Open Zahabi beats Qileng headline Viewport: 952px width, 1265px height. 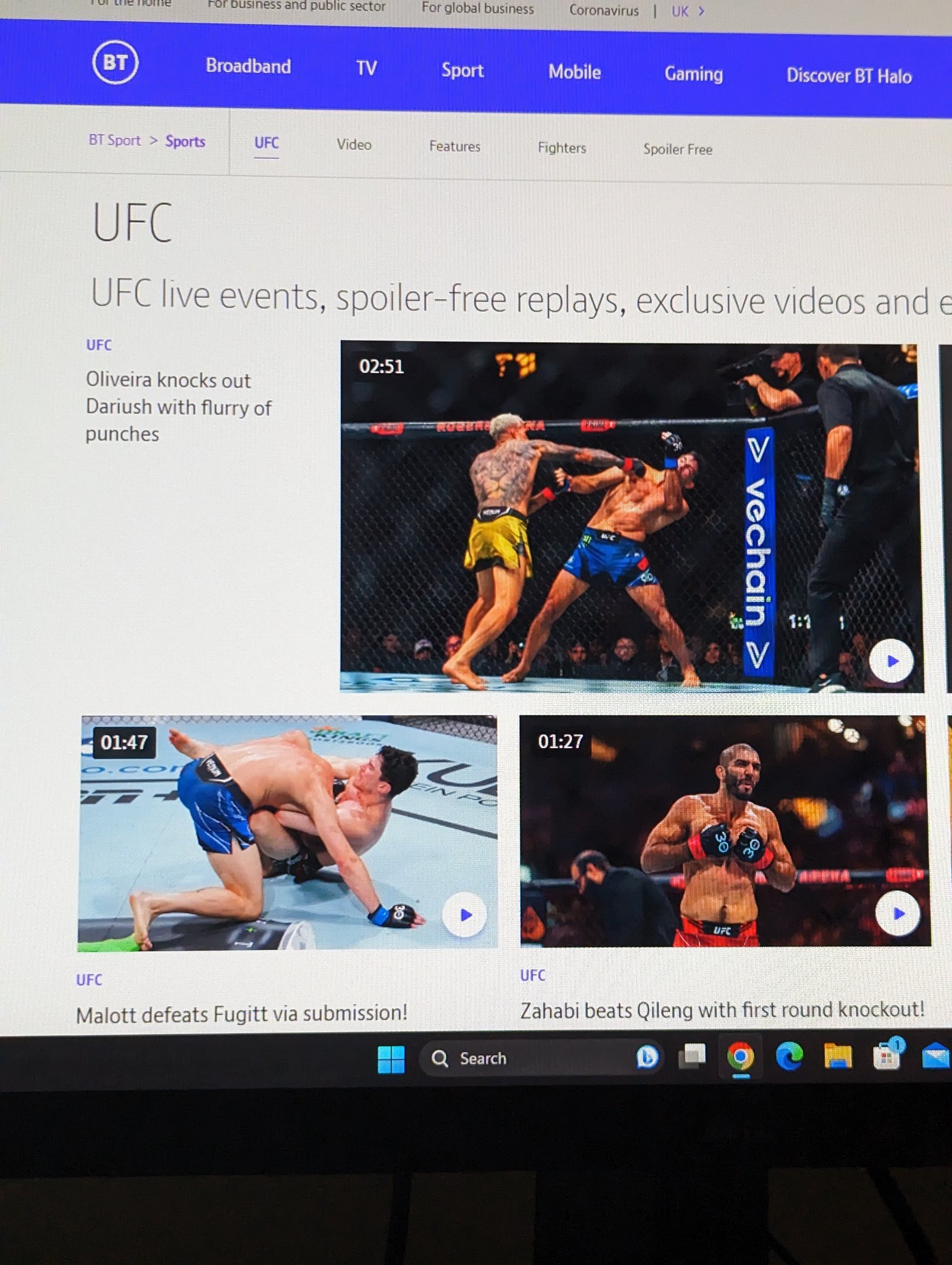[722, 1011]
